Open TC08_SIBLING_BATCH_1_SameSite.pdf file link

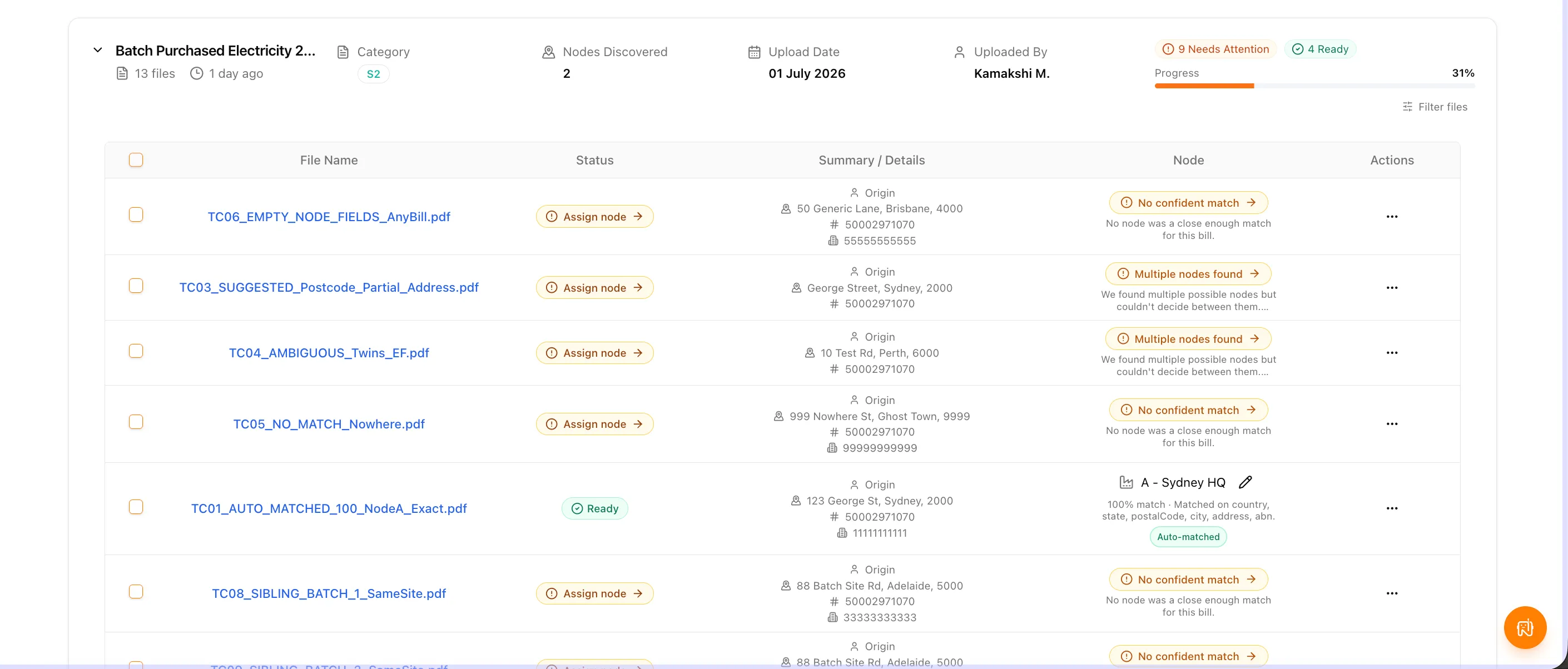(329, 594)
